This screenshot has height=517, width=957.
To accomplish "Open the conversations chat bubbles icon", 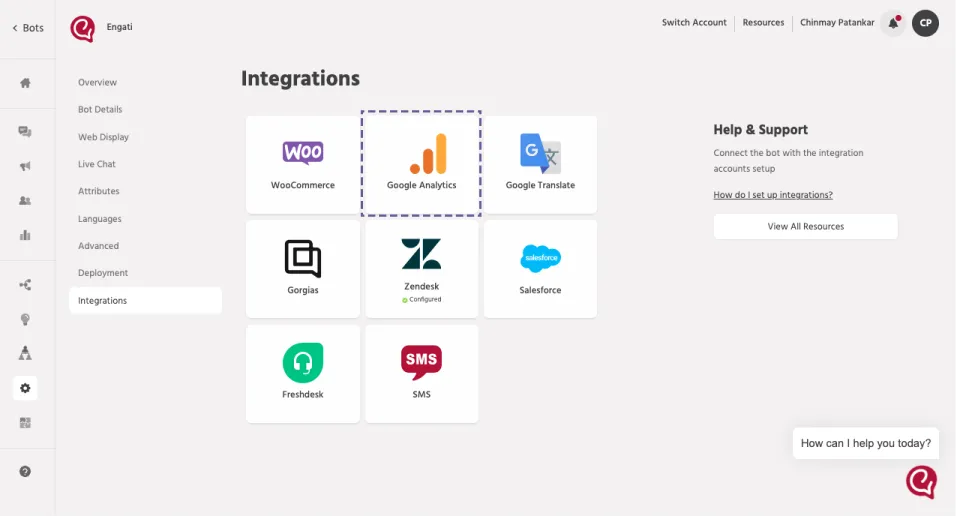I will click(25, 132).
